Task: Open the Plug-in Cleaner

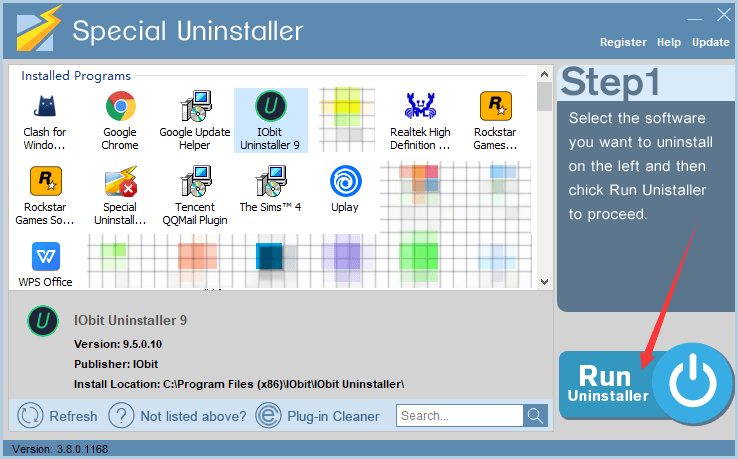Action: [x=318, y=416]
